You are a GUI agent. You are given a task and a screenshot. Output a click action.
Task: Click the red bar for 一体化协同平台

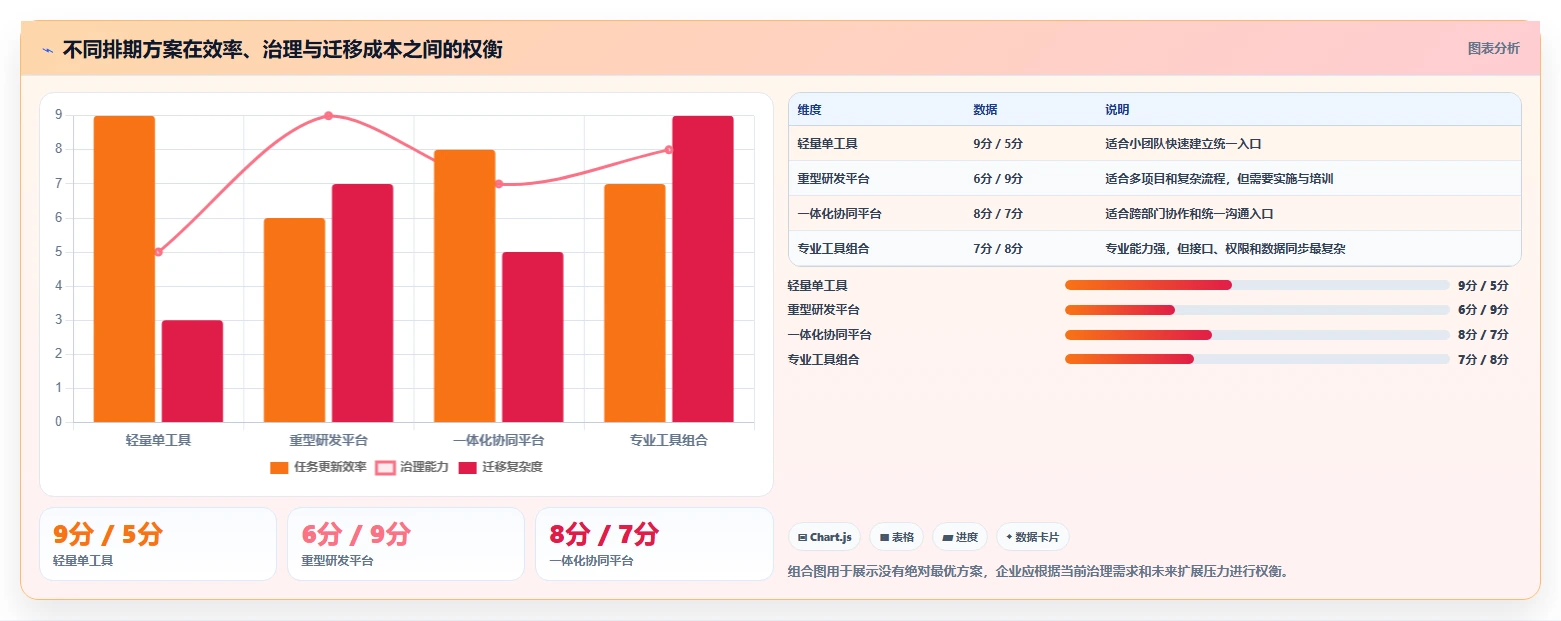point(532,337)
